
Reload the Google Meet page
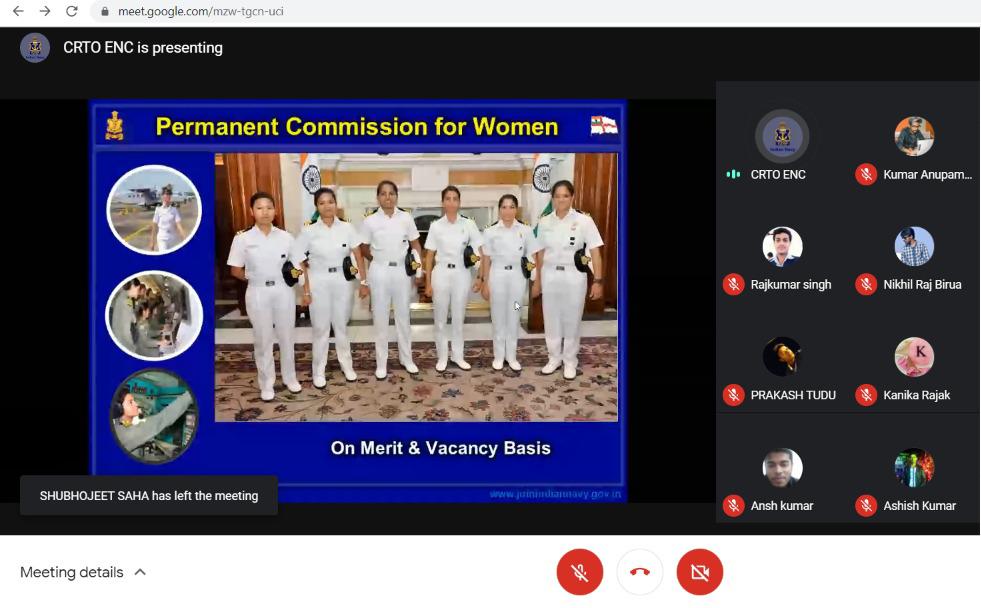point(71,11)
